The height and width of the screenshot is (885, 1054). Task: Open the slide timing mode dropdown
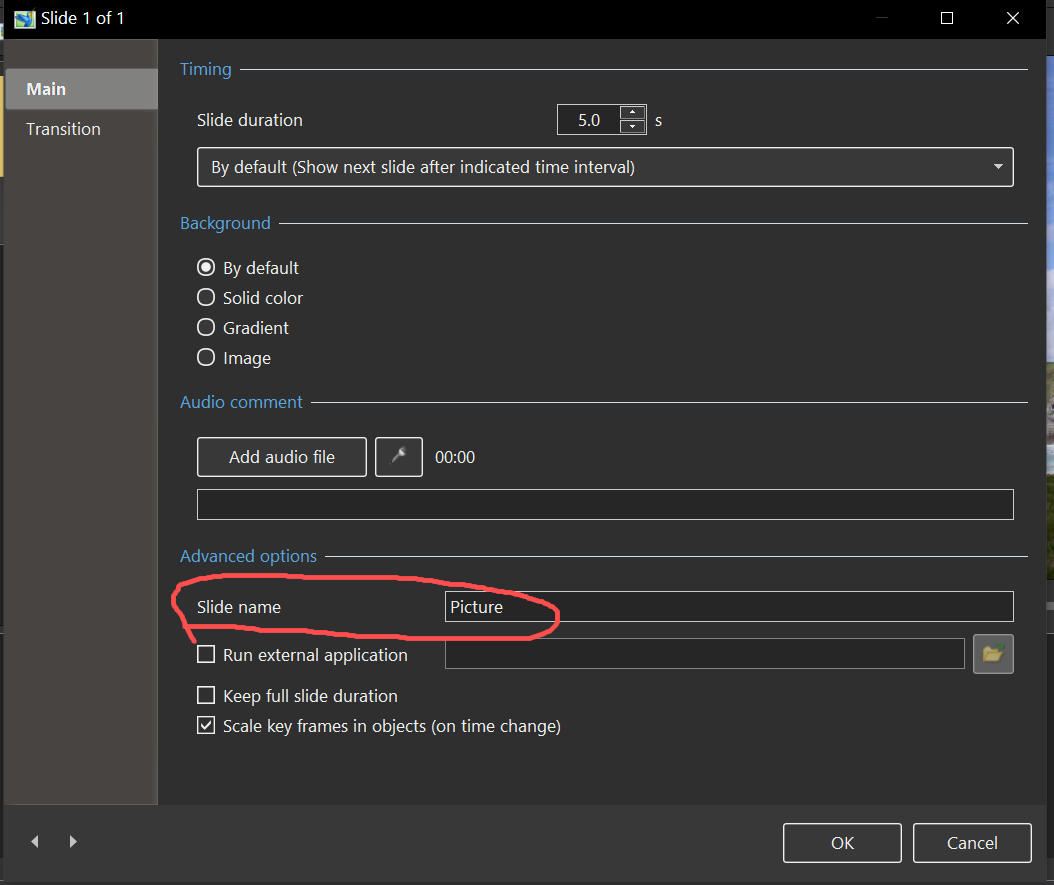(x=604, y=167)
